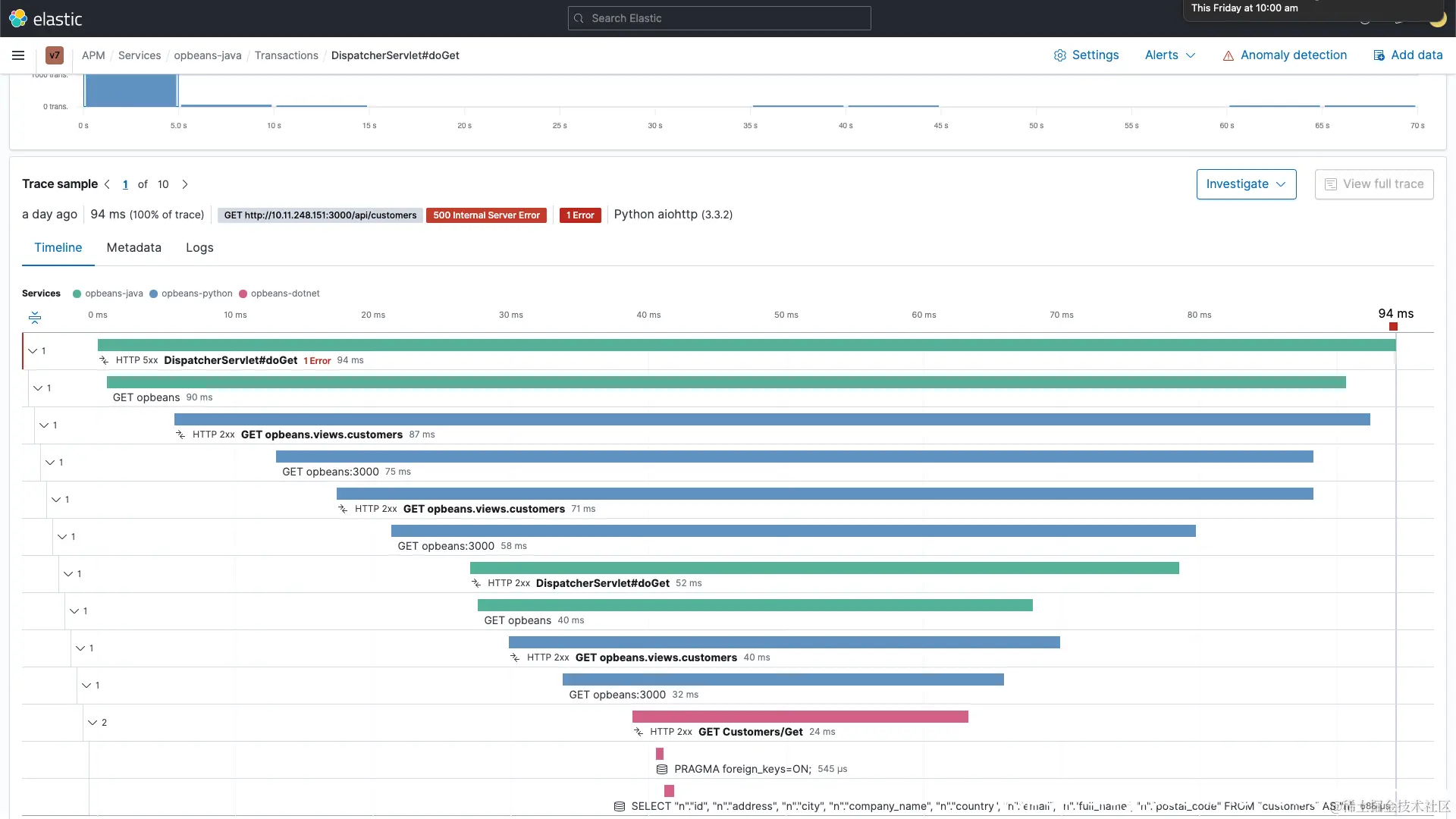Toggle collapse all timeline spans icon

[x=35, y=318]
